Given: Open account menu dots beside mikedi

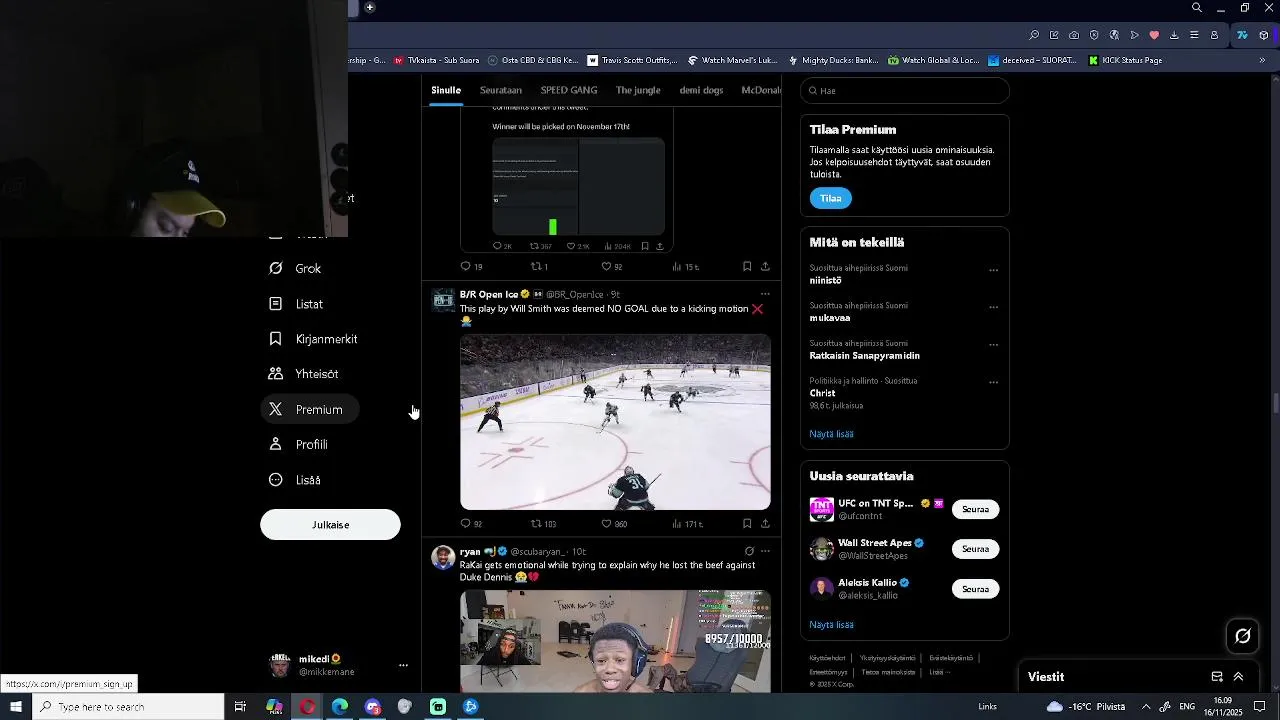Looking at the screenshot, I should 403,665.
